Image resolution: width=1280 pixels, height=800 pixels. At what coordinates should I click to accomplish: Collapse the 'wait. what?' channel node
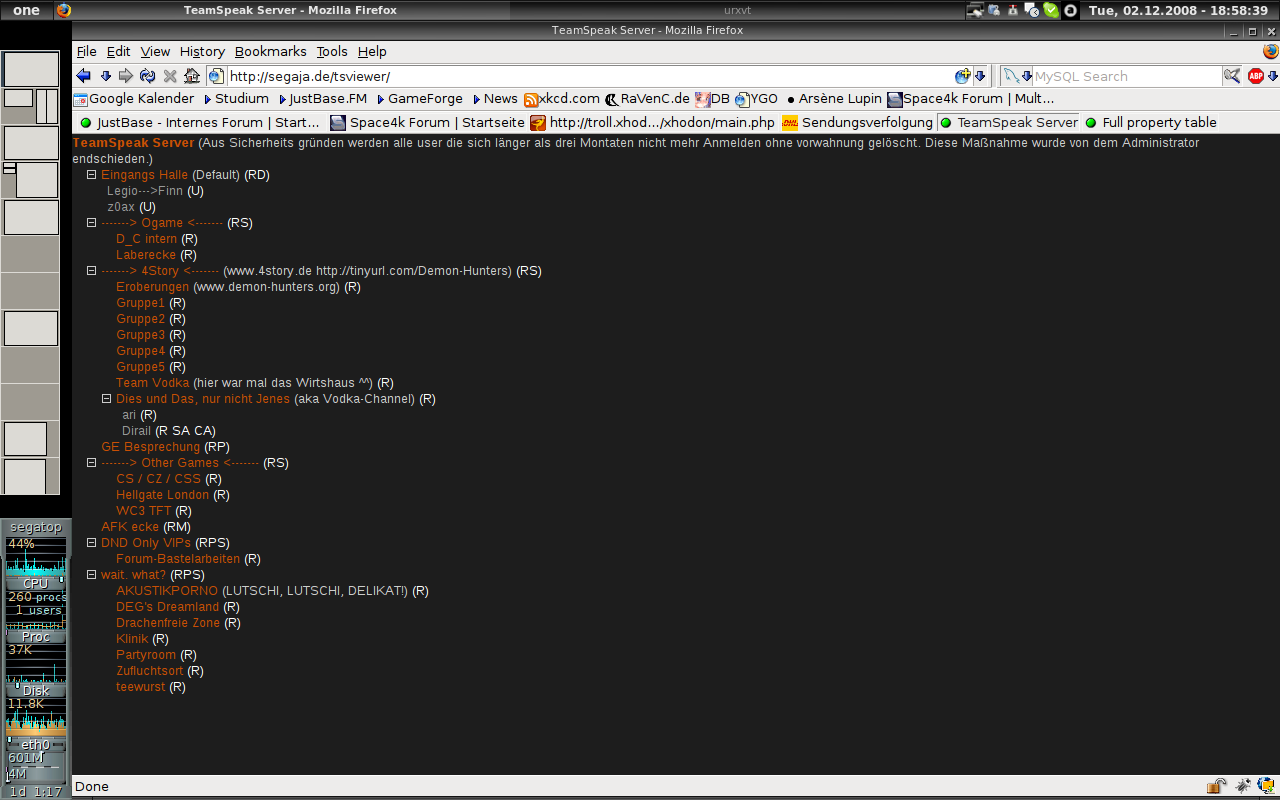click(x=92, y=575)
